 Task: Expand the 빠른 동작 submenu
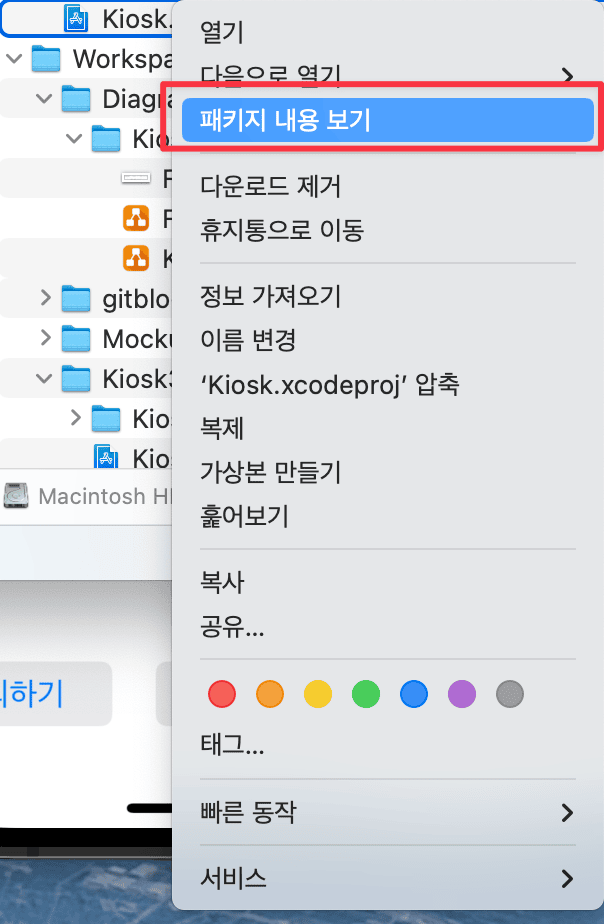click(388, 812)
